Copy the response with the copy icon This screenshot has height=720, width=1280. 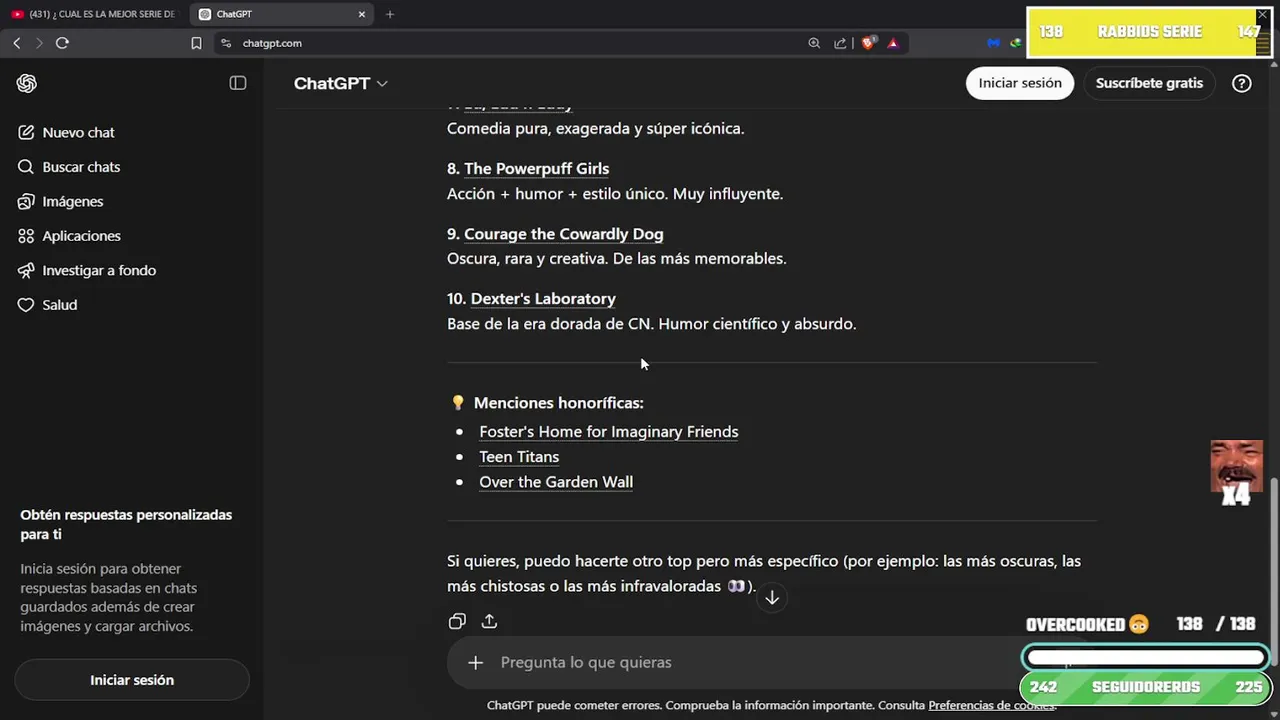(x=457, y=621)
